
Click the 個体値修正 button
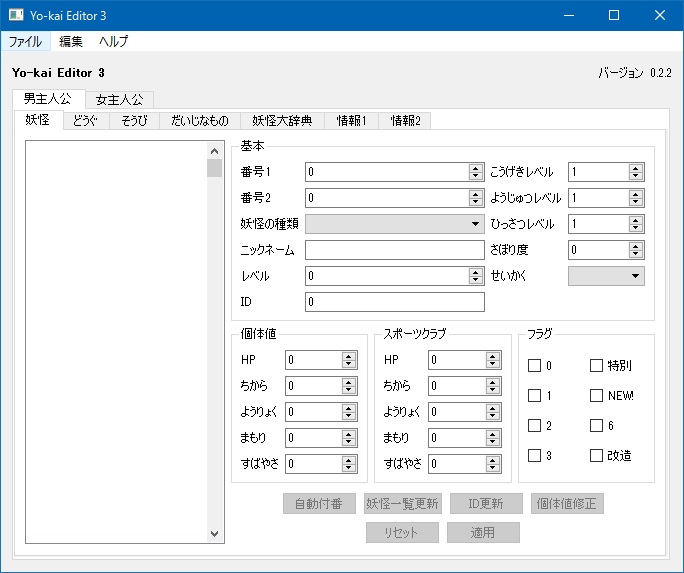tap(567, 504)
